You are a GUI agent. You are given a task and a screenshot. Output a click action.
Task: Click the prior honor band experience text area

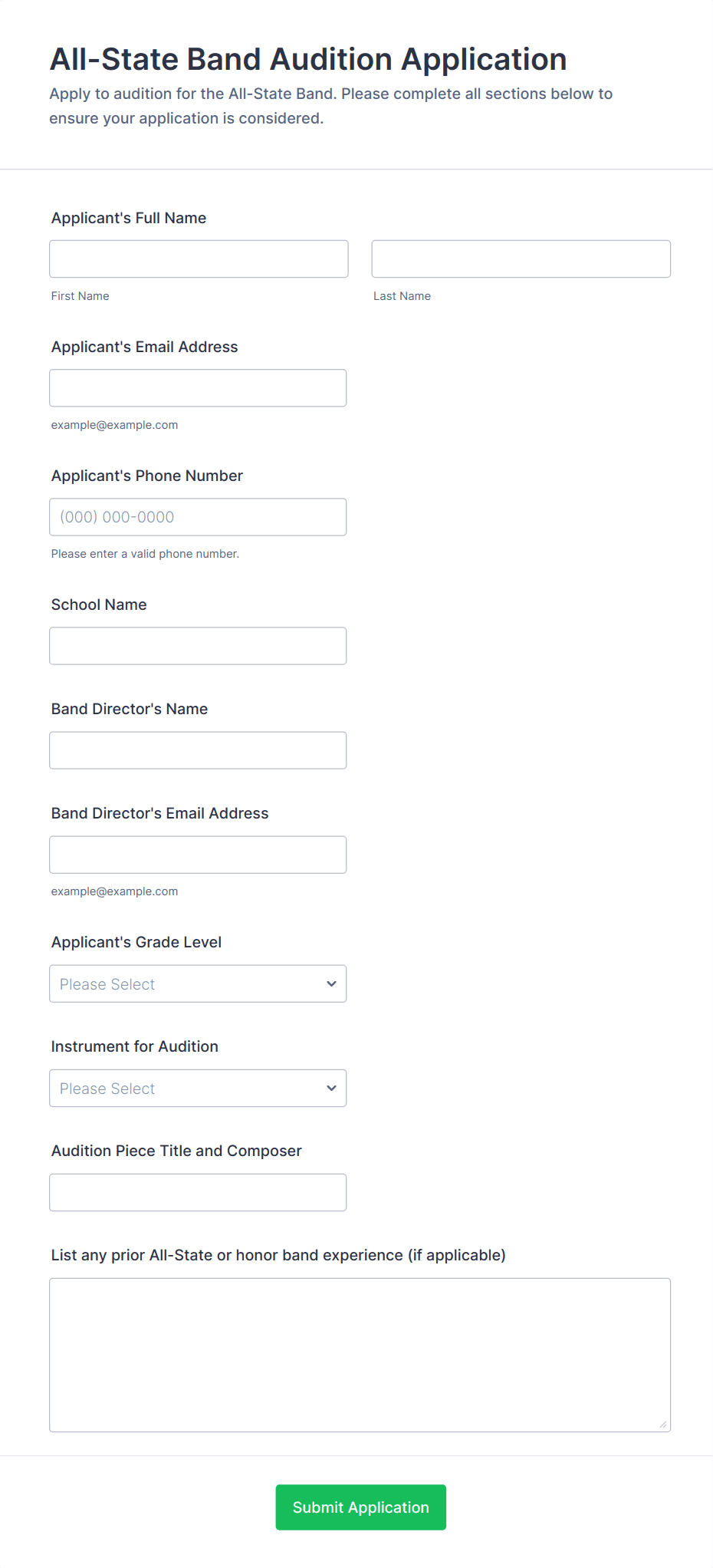tap(360, 1355)
